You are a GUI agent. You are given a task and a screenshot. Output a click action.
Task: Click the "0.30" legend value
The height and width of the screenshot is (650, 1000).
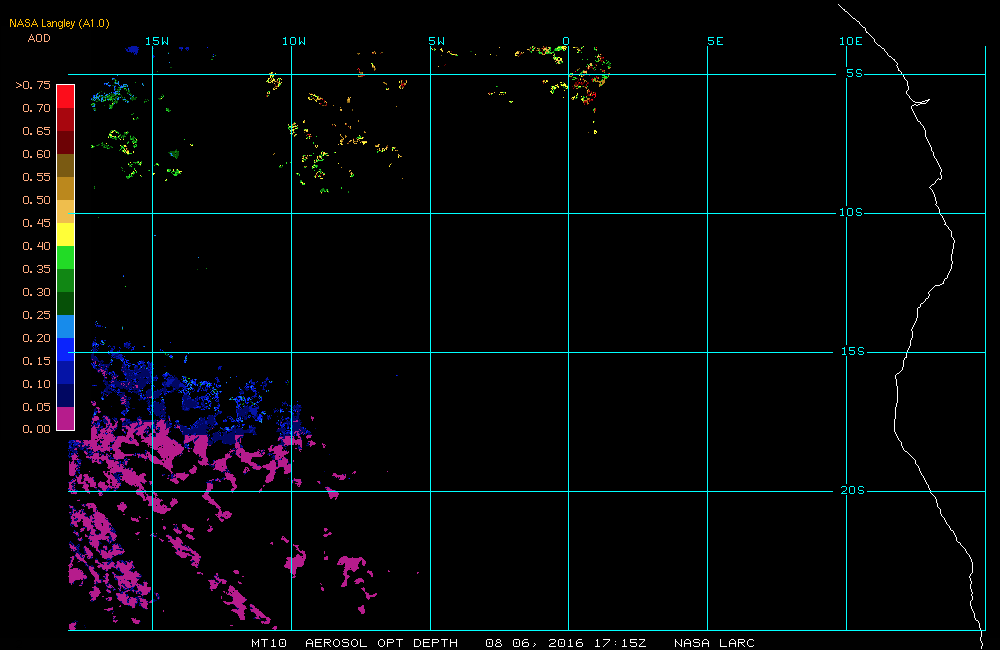tap(36, 292)
